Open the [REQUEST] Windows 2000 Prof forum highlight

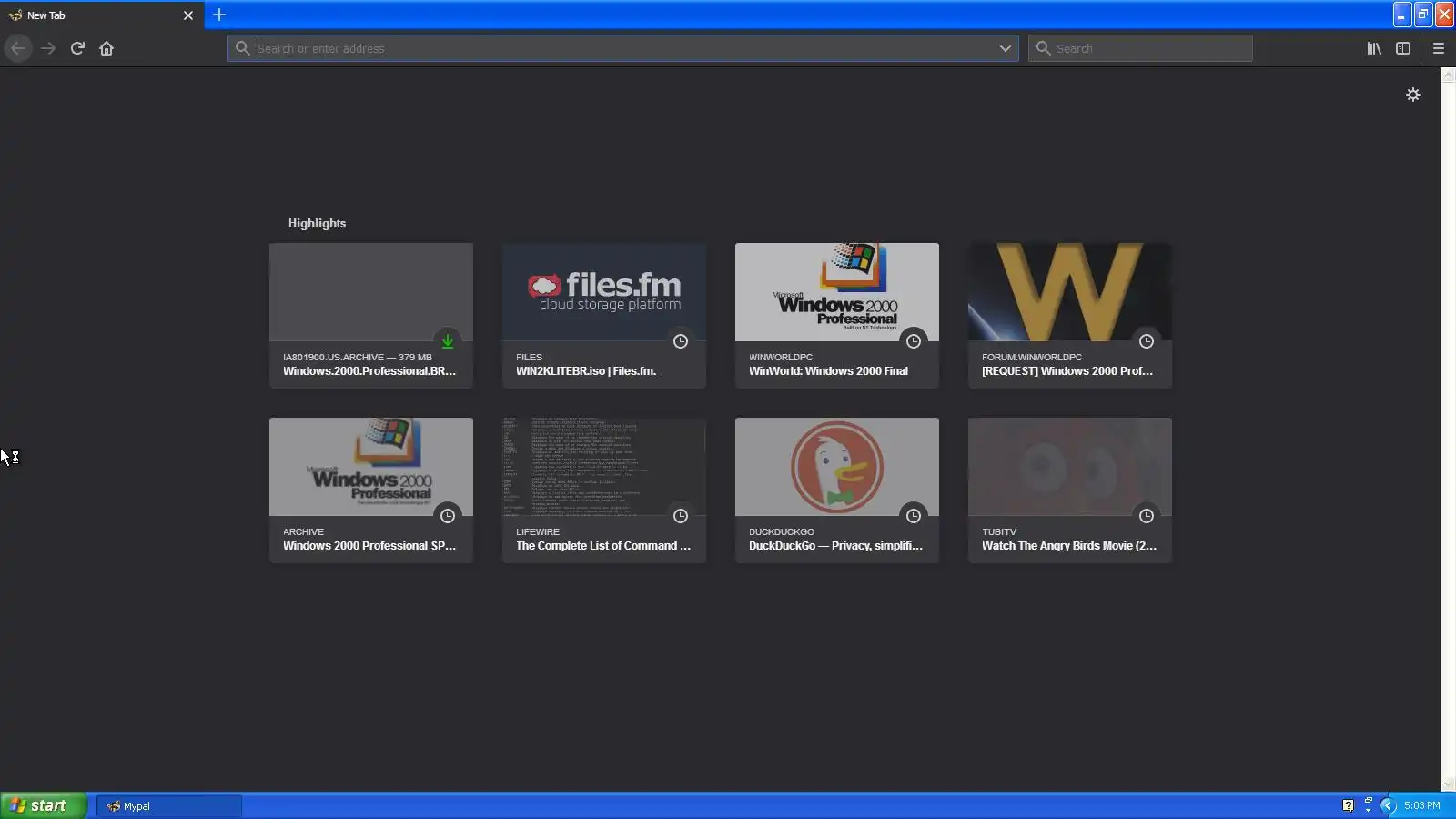[x=1070, y=315]
